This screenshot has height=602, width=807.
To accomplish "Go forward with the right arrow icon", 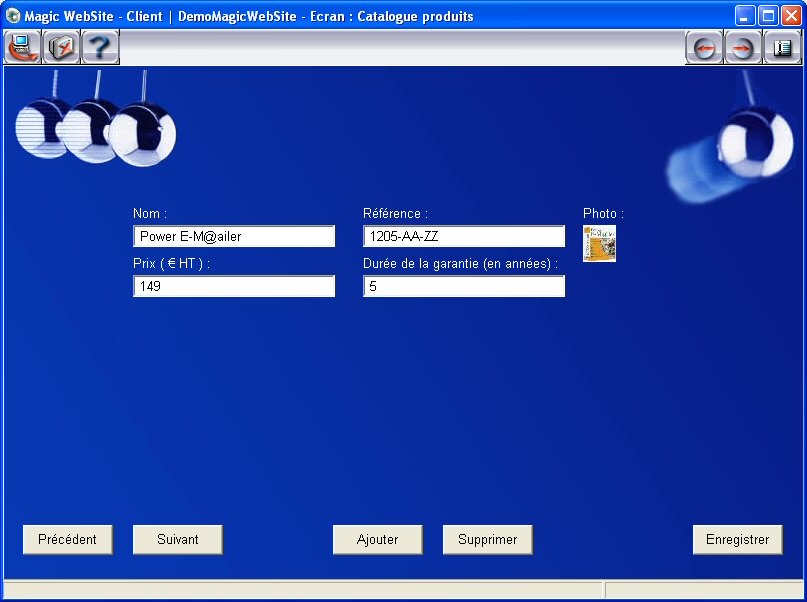I will [743, 48].
